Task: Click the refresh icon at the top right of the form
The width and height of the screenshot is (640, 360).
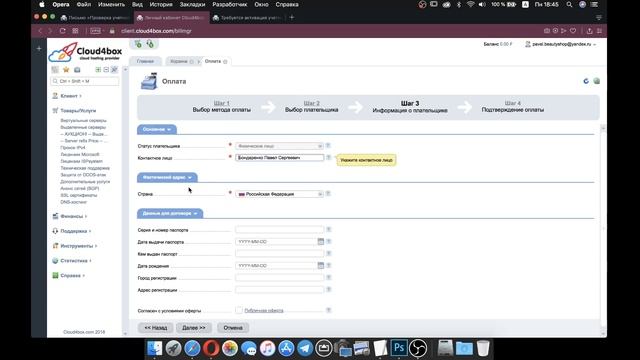Action: click(586, 81)
